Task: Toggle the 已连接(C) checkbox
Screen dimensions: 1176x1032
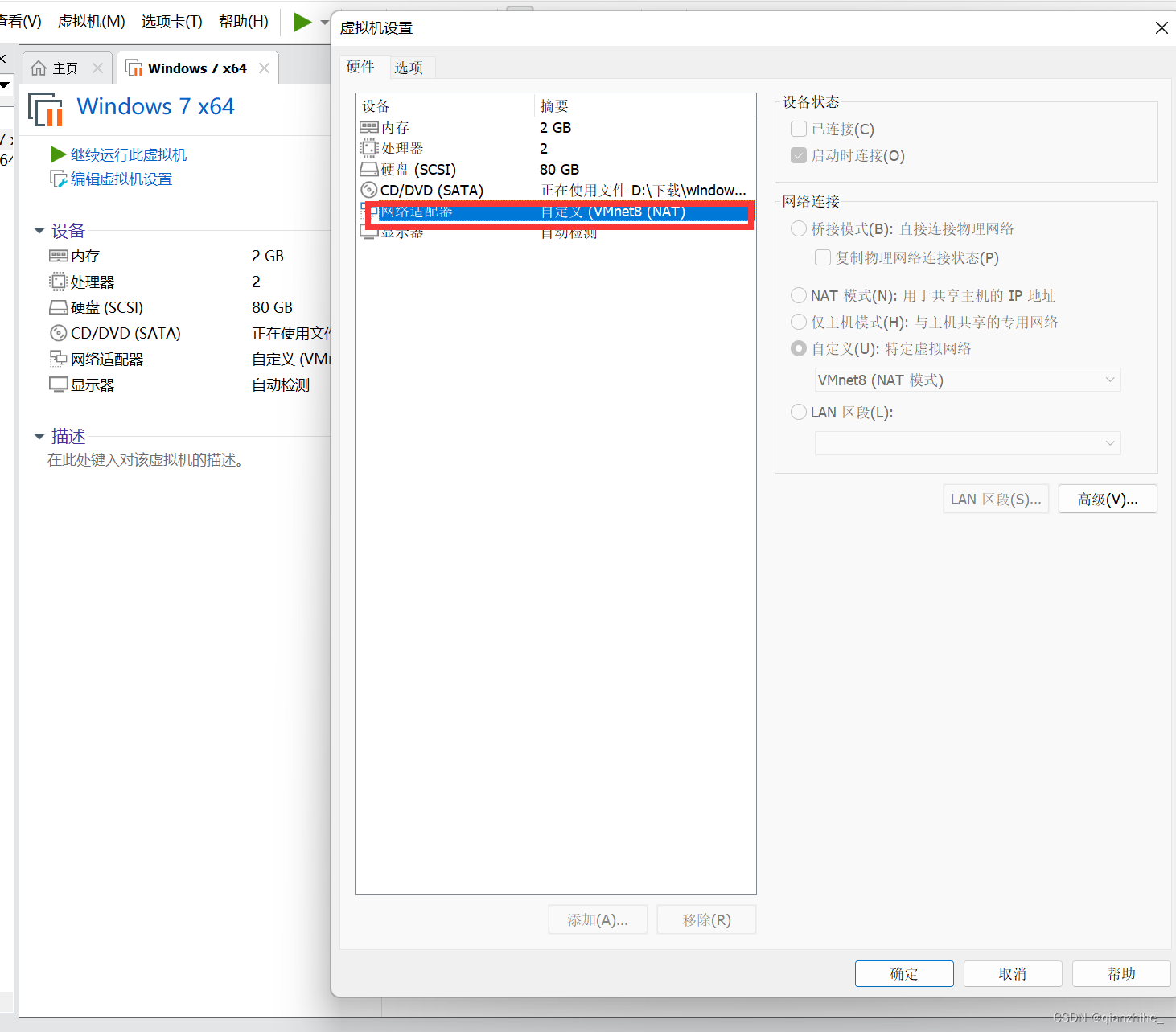Action: [x=799, y=129]
